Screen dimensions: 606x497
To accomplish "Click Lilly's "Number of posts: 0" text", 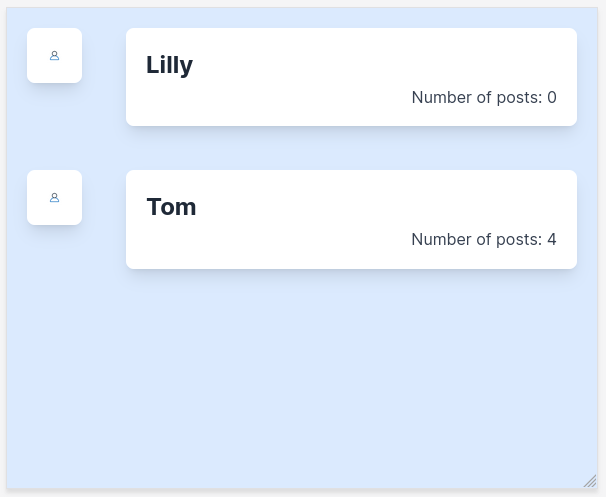I will tap(484, 97).
